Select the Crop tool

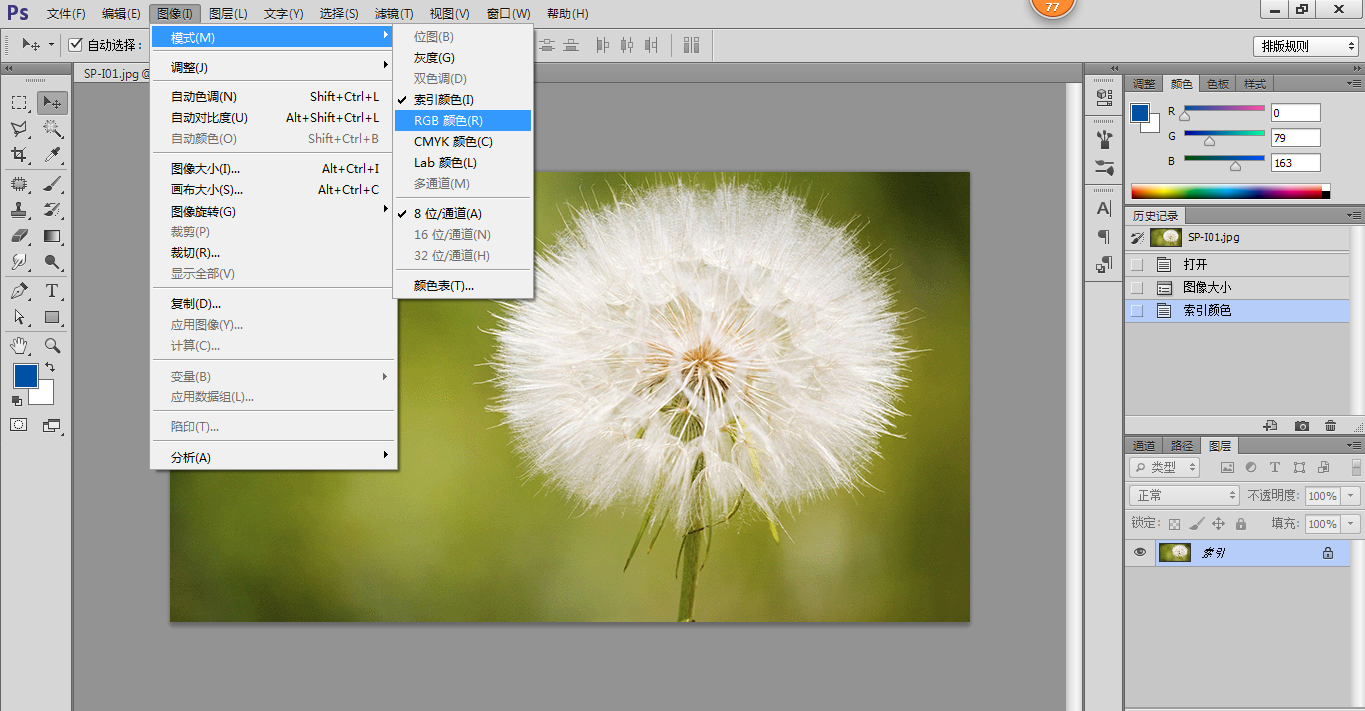click(x=19, y=155)
